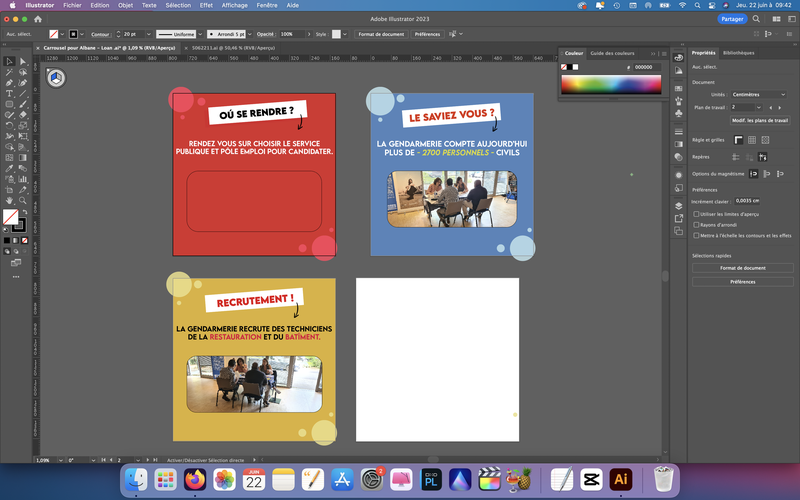The height and width of the screenshot is (500, 800).
Task: Select the Direct Selection tool
Action: pos(23,61)
